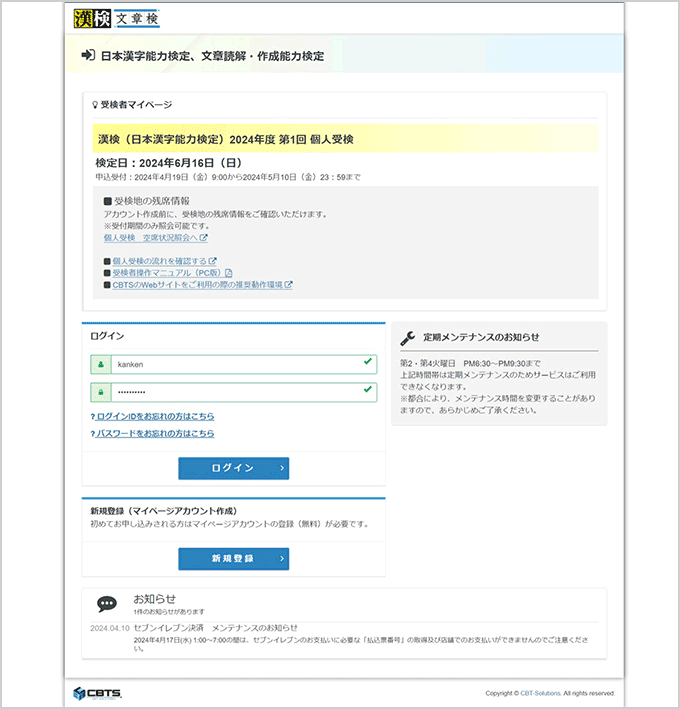
Task: Click the wrench icon in maintenance notice
Action: pyautogui.click(x=408, y=338)
